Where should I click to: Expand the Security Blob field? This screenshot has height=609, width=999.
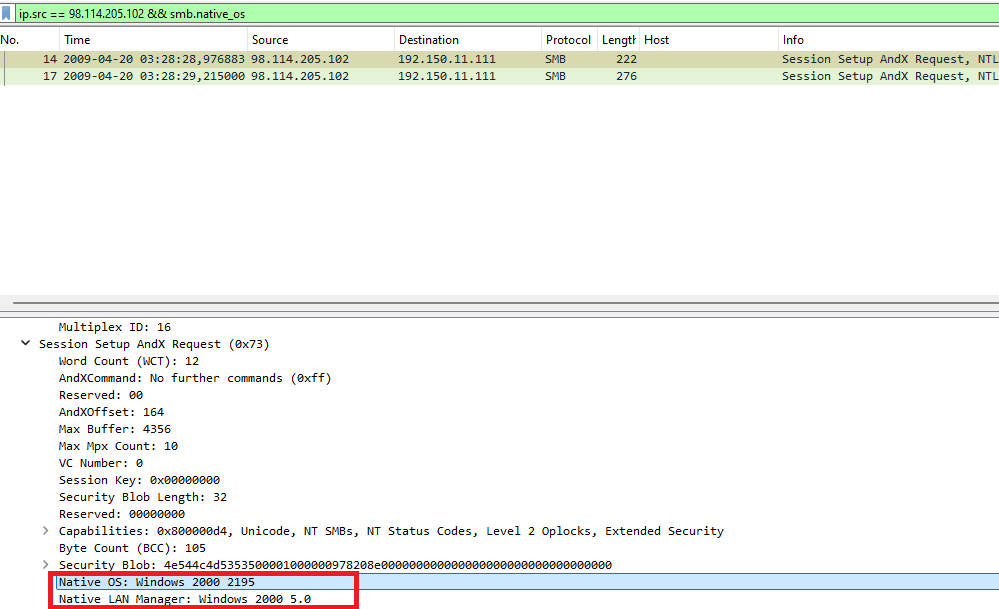click(45, 565)
